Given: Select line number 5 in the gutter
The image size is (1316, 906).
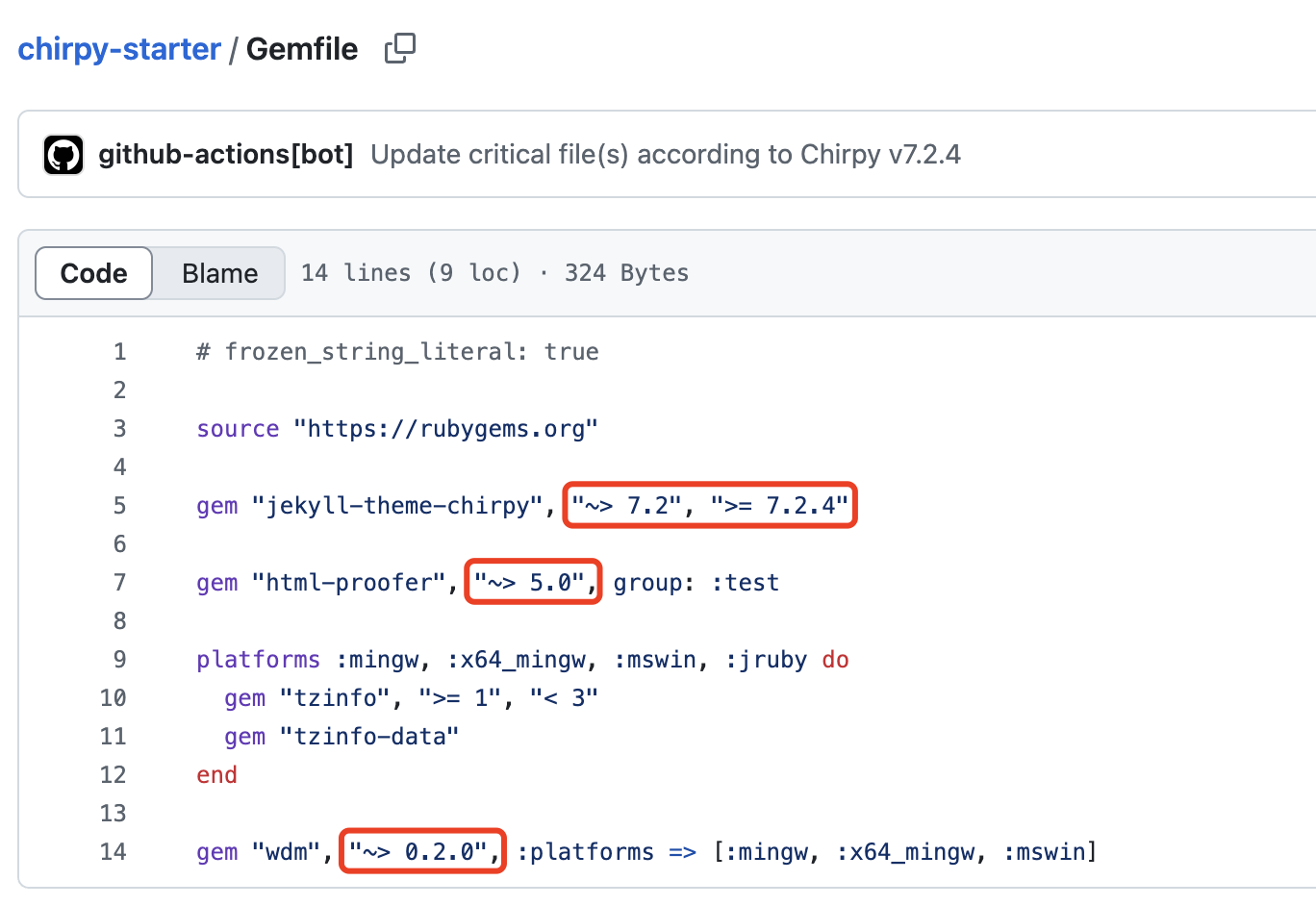Looking at the screenshot, I should point(119,506).
